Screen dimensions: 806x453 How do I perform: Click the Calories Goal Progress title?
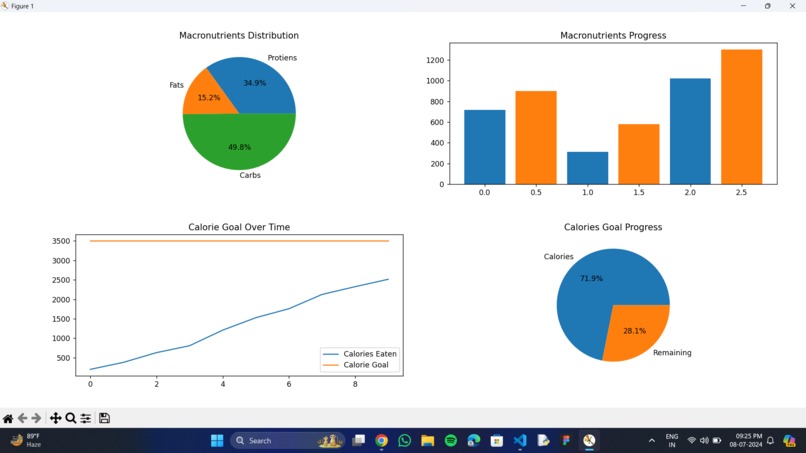(x=613, y=227)
